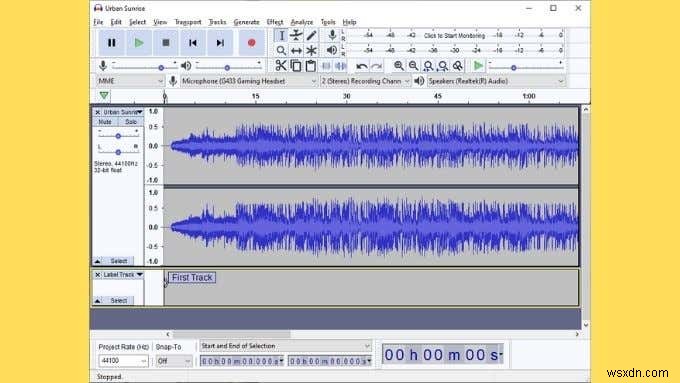Stop playback with the Stop button
680x383 pixels.
click(166, 43)
